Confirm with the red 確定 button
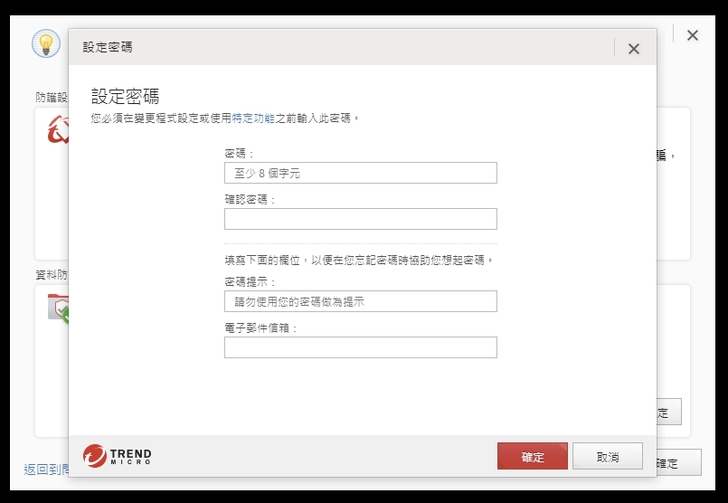Screen dimensions: 728x503 coord(532,456)
